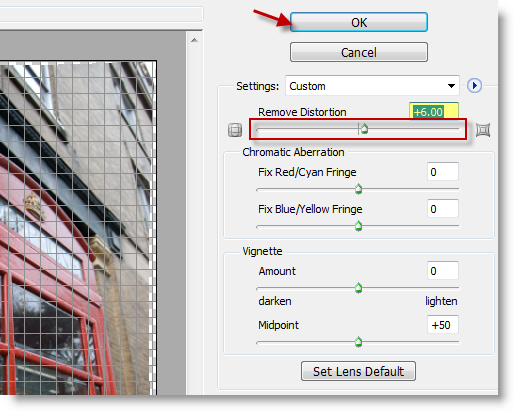Click the Vignette Midpoint slider handle

tap(358, 342)
